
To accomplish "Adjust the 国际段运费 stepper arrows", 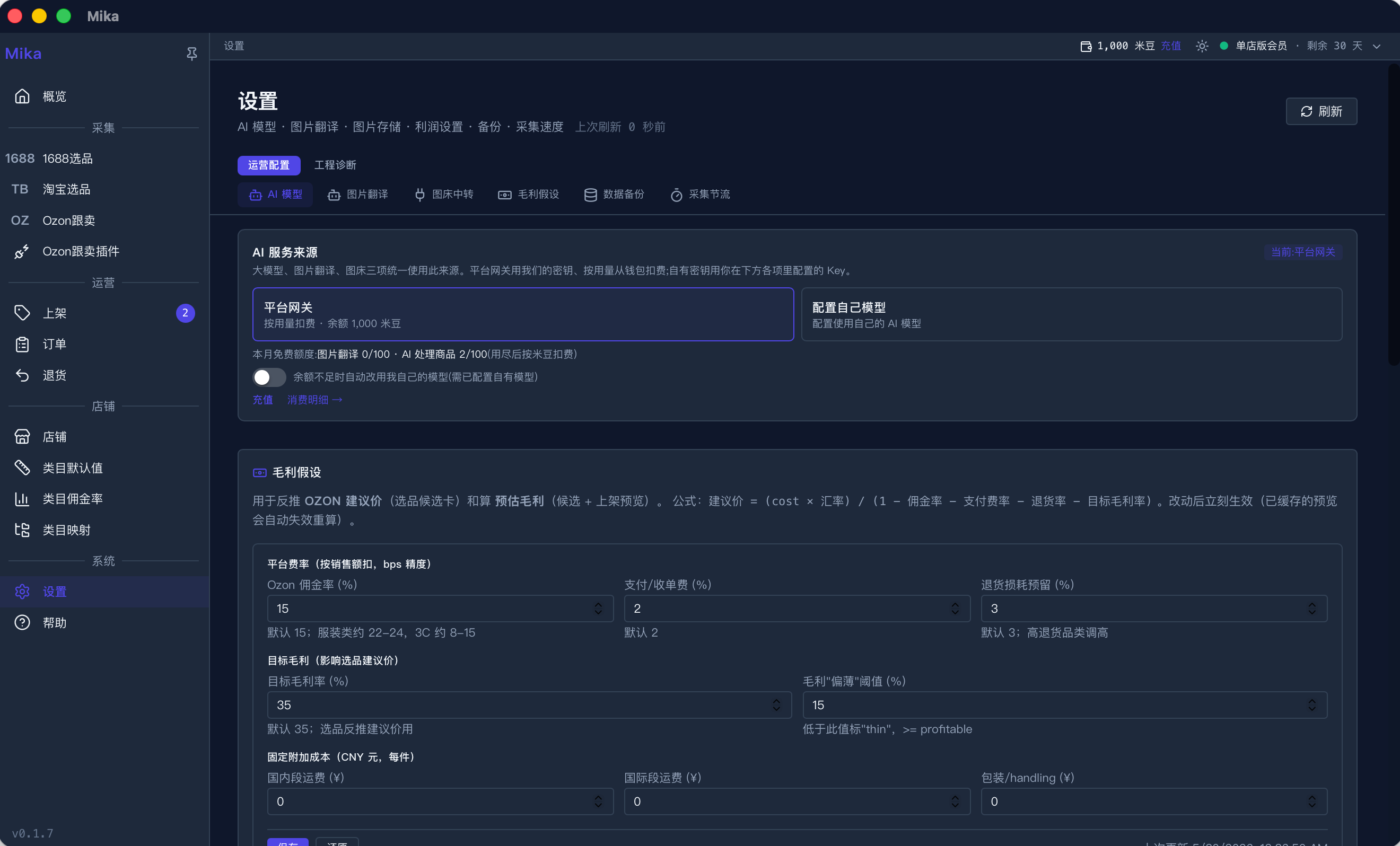I will 955,801.
